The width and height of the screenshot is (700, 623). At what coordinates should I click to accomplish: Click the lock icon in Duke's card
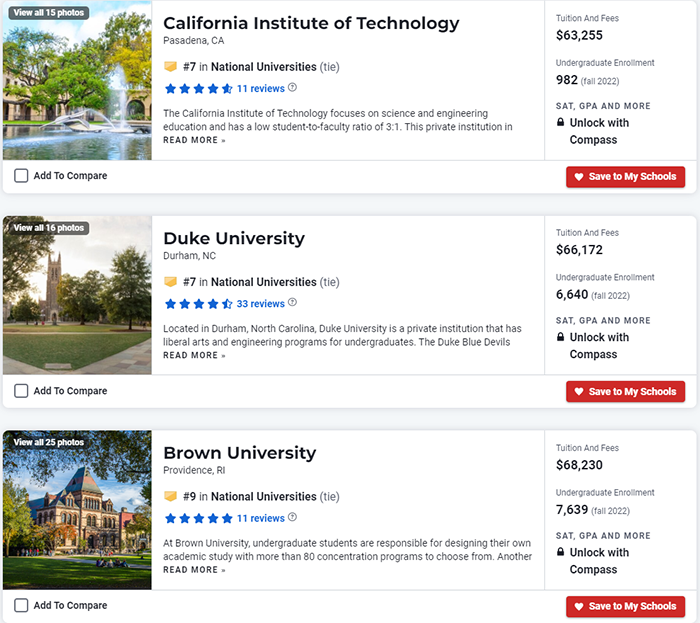561,338
